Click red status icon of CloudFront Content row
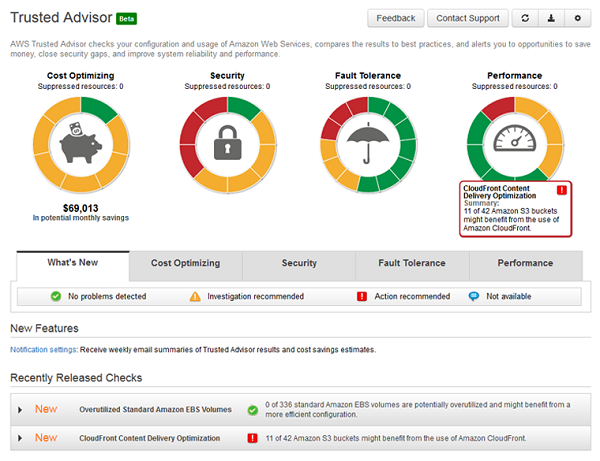Viewport: 600px width, 461px height. pos(253,438)
